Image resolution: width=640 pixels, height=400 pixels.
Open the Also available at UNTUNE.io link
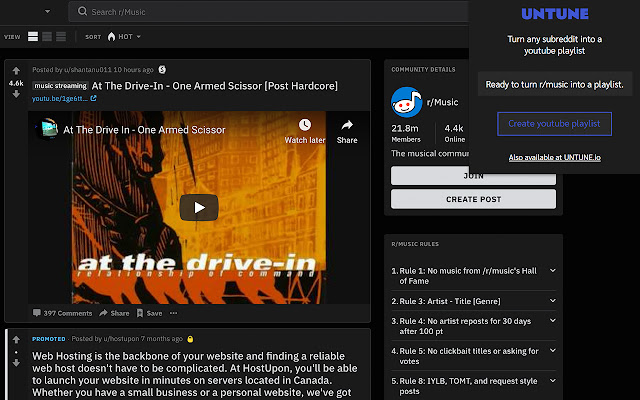click(554, 158)
